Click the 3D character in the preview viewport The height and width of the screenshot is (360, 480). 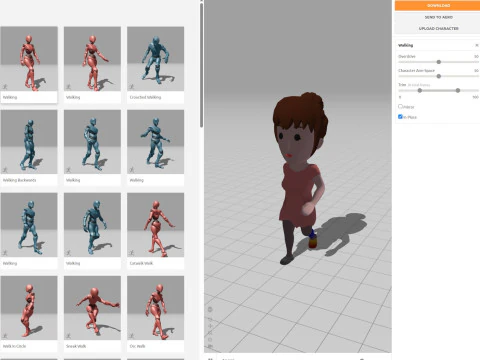tap(302, 178)
